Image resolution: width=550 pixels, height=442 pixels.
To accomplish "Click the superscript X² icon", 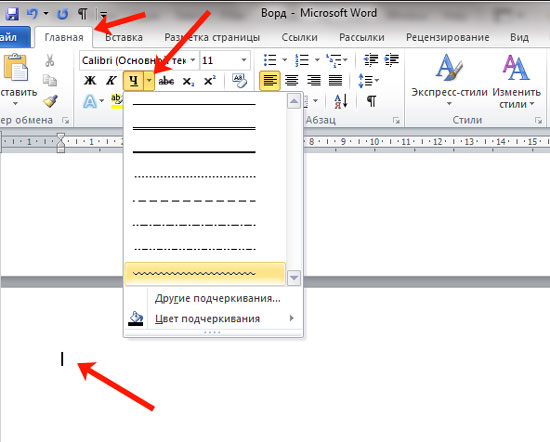I will pos(210,81).
